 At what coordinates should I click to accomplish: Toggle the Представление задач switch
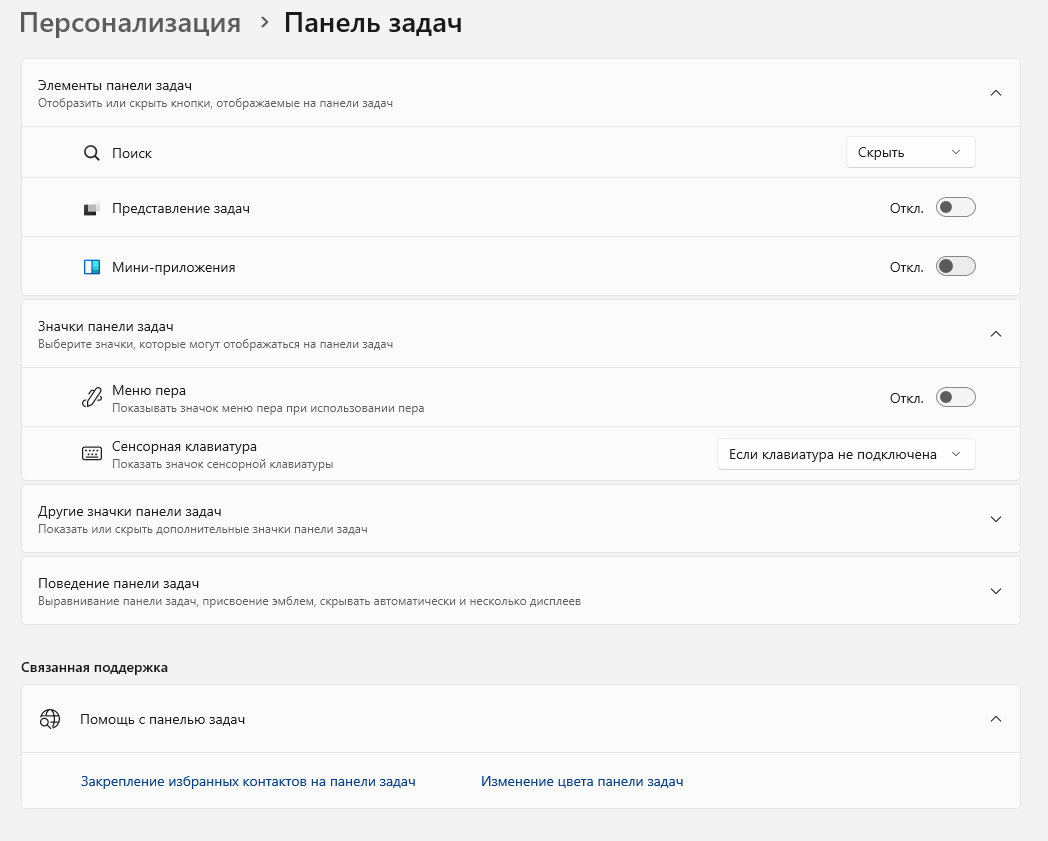(955, 207)
